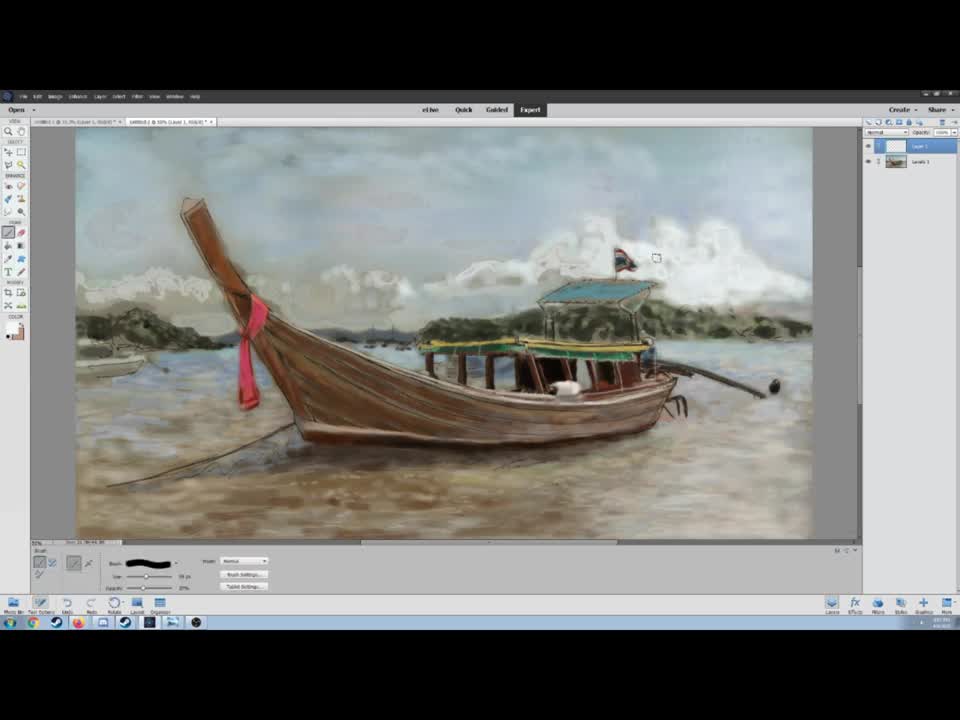Click the Tablet Settings button
The height and width of the screenshot is (720, 960).
click(244, 587)
